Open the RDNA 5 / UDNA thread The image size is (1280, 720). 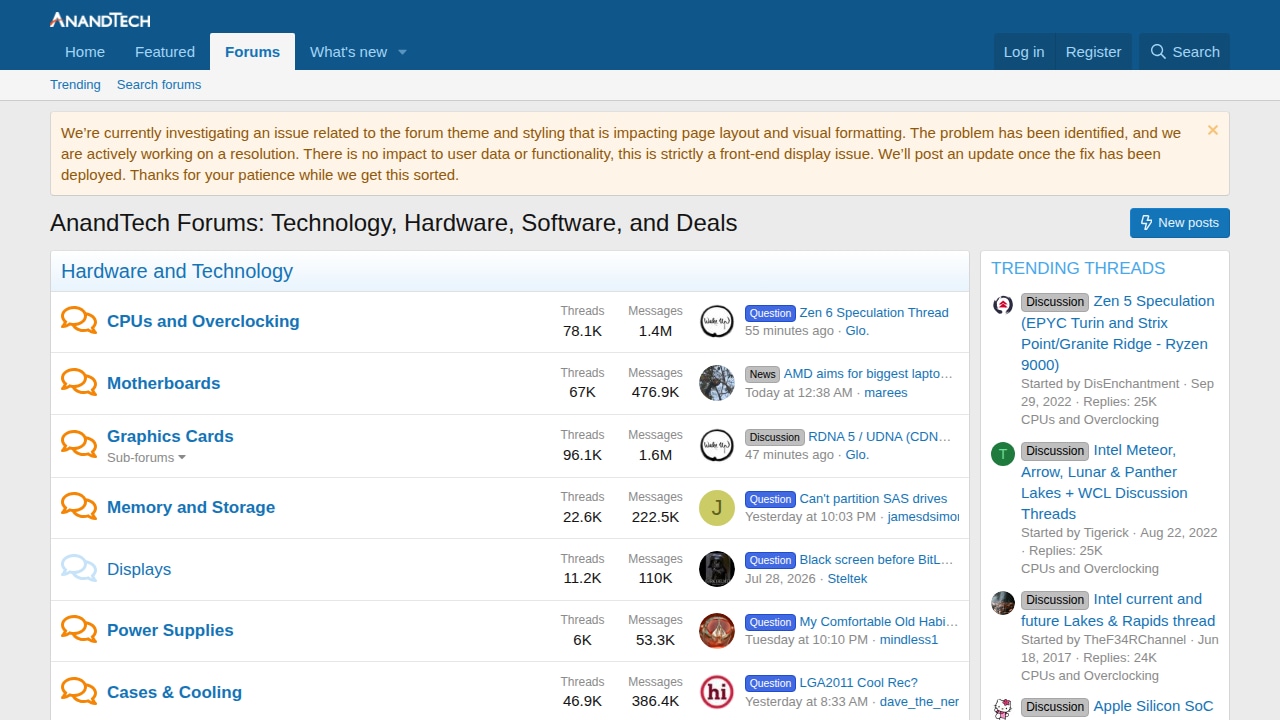881,437
